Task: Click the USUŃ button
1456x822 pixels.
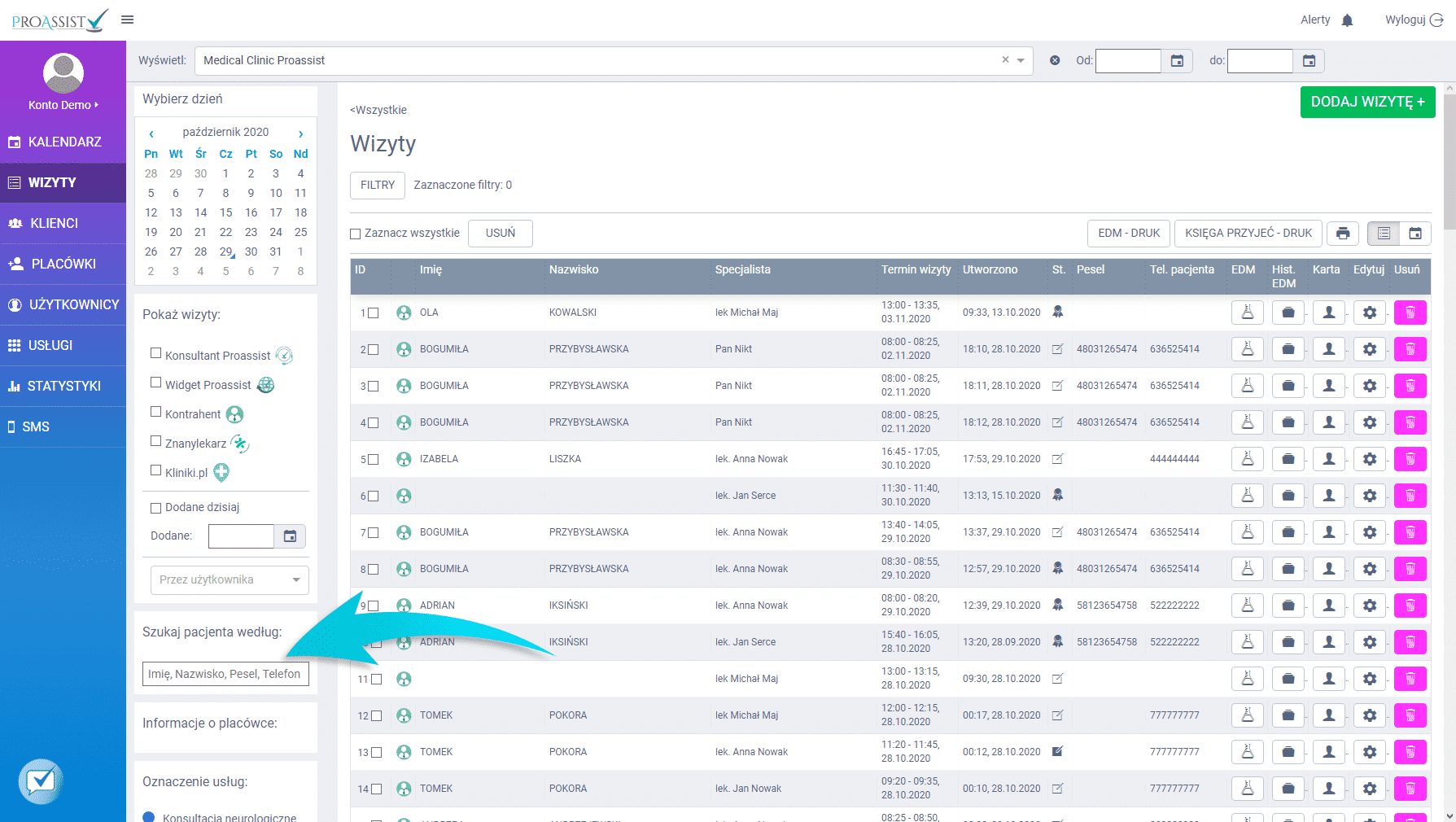Action: click(x=501, y=234)
